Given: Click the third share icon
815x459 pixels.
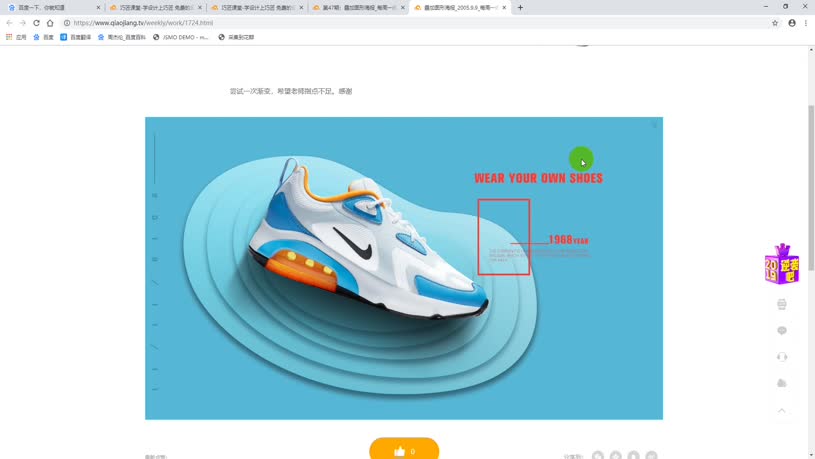Looking at the screenshot, I should (x=633, y=455).
